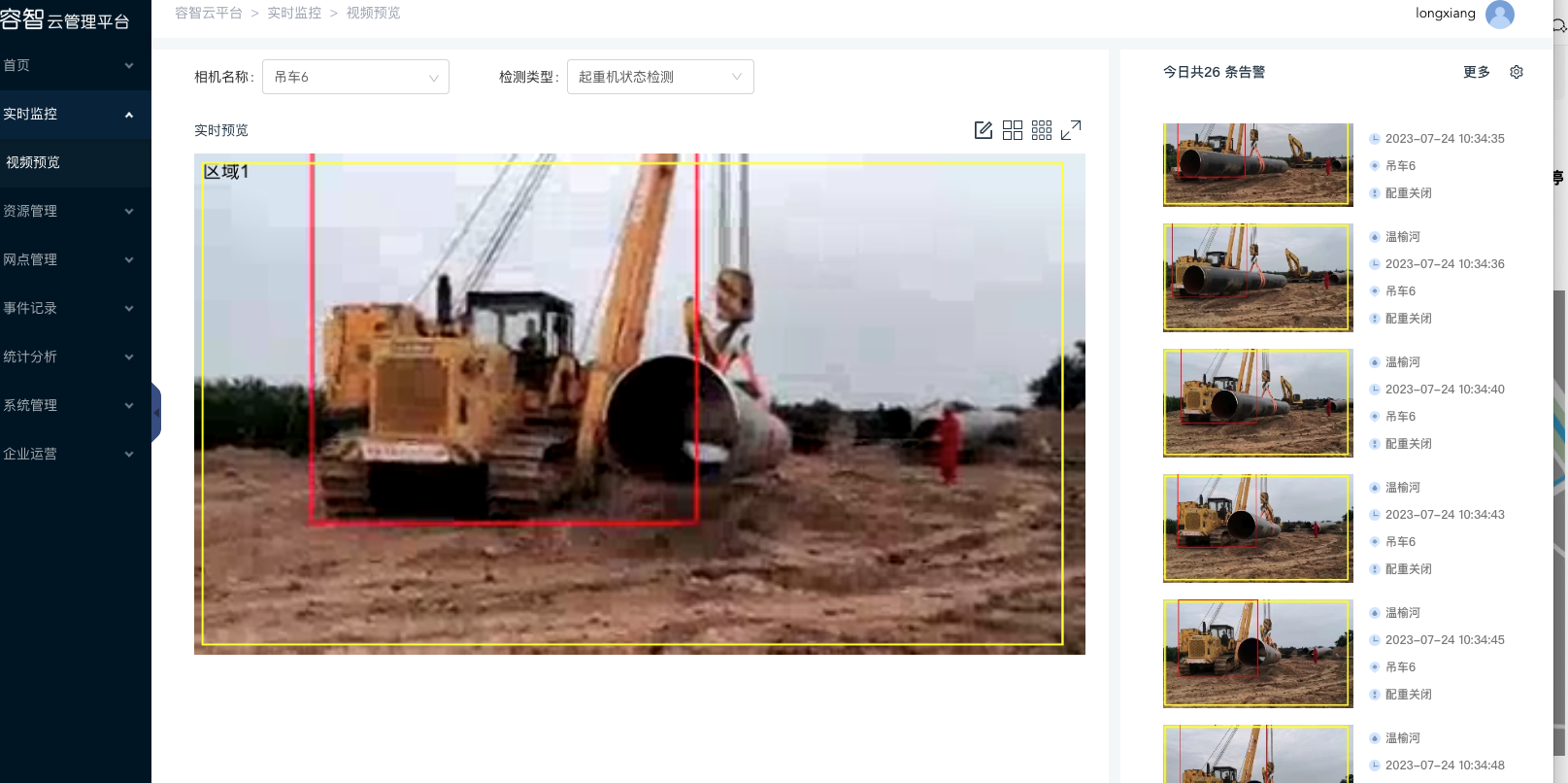Open the 相机名称 dropdown 吊车6
The image size is (1568, 783).
pos(355,77)
